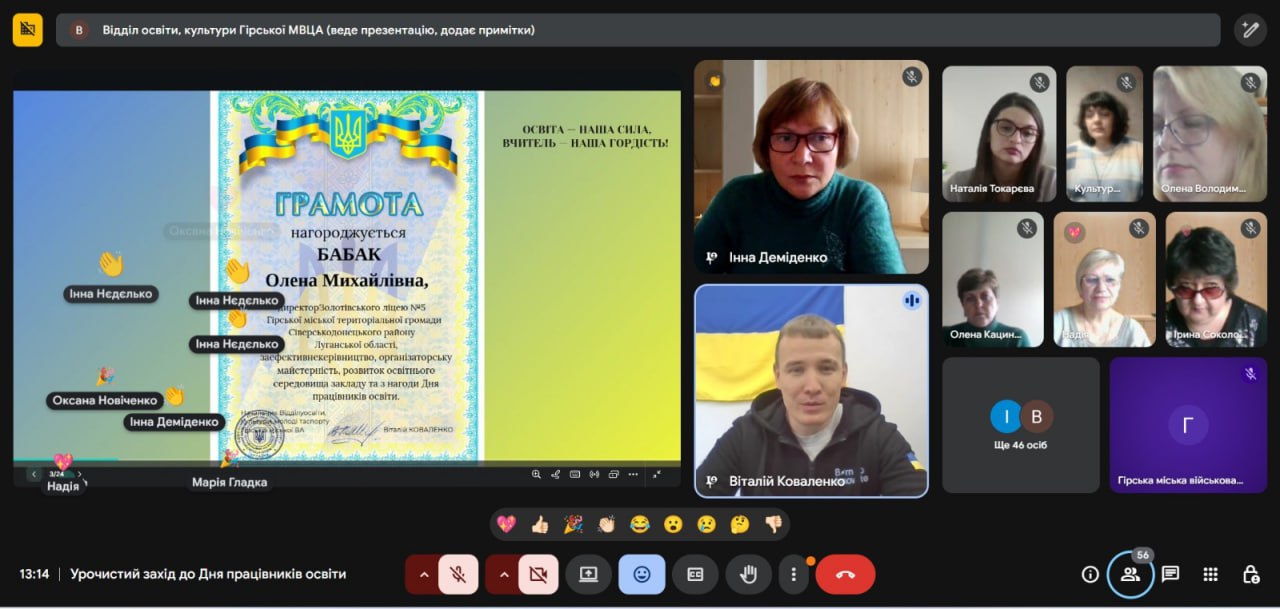Image resolution: width=1280 pixels, height=609 pixels.
Task: Send the thumbs up reaction
Action: coord(539,524)
